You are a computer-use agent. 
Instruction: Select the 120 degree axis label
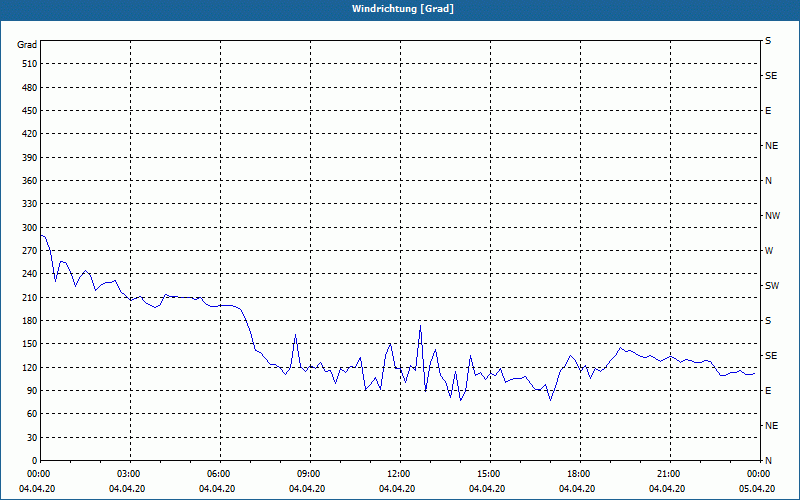click(30, 367)
